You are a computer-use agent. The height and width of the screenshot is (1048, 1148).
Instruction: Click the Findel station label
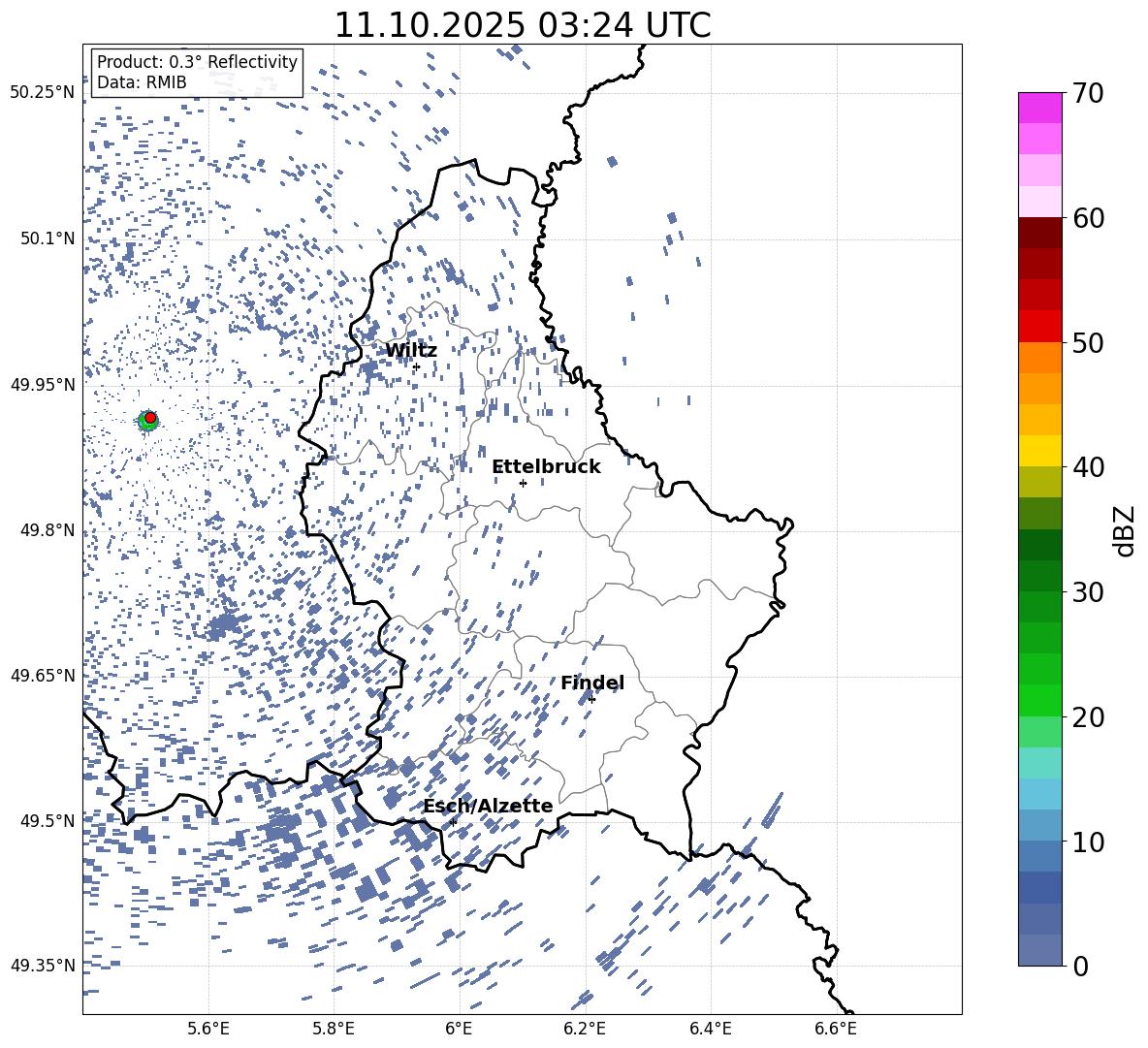click(592, 683)
